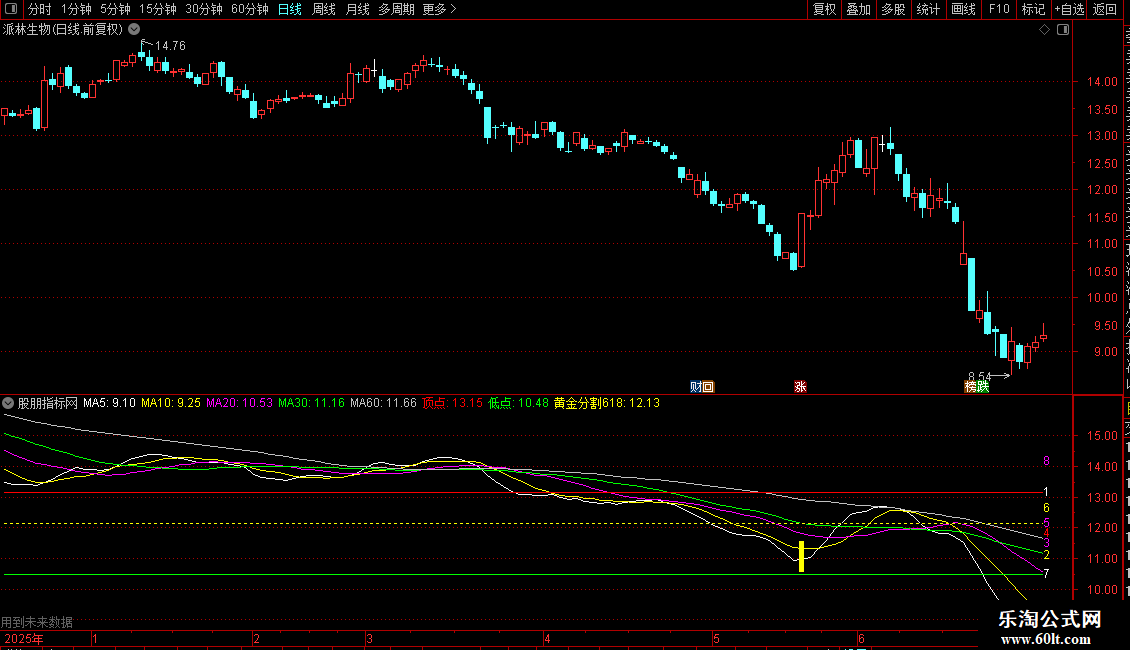This screenshot has height=650, width=1130.
Task: Click the 8.54 low price label
Action: 979,376
